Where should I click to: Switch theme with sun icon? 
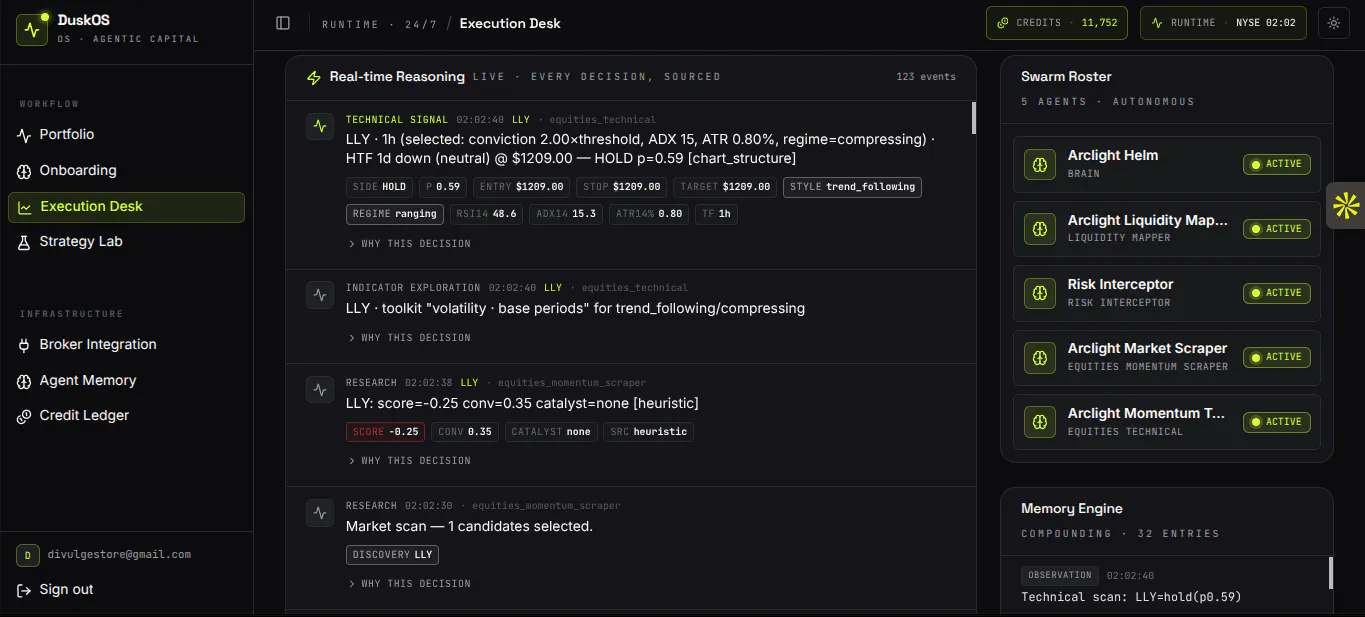click(x=1334, y=23)
